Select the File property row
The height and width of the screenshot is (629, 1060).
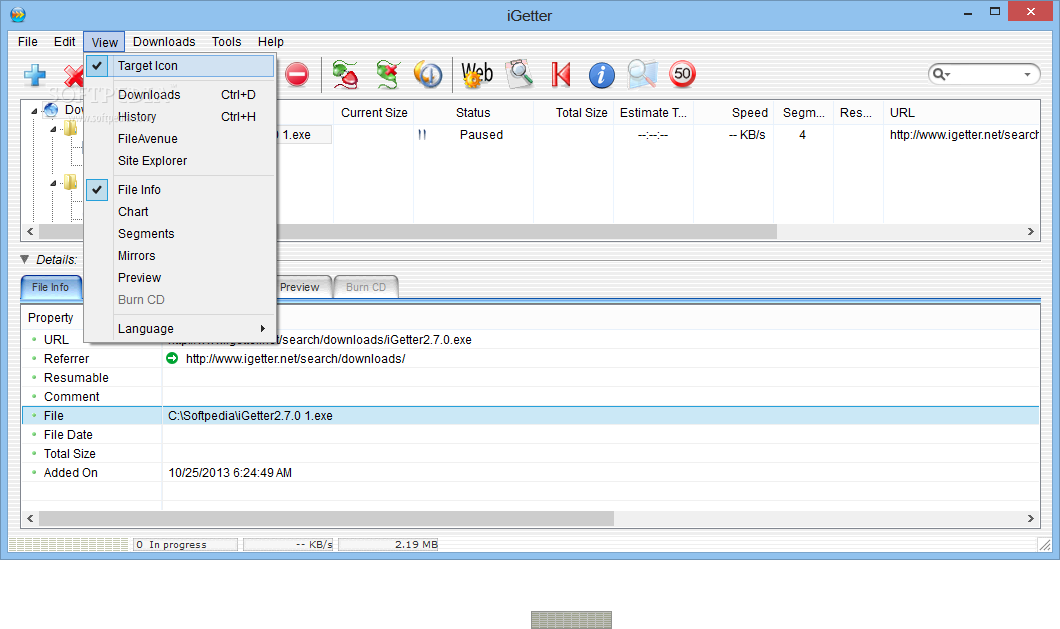coord(531,415)
